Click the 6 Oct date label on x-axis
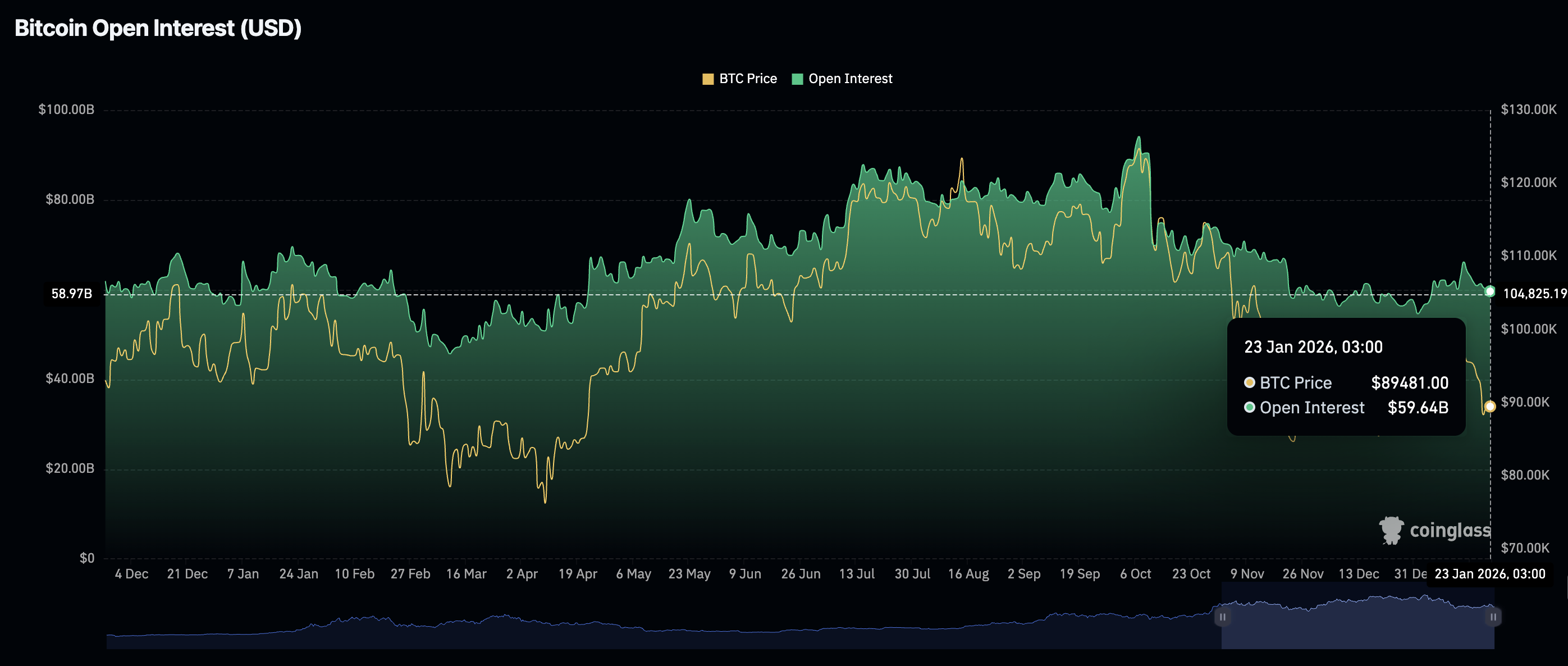1568x666 pixels. tap(1135, 574)
